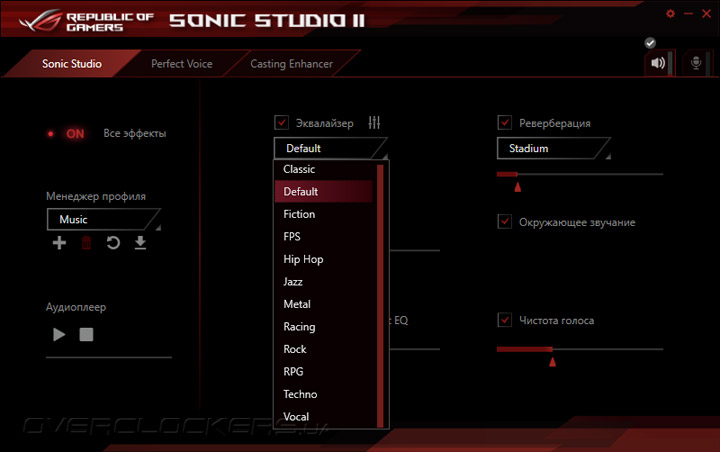Open the Music profile manager dropdown
Screen dimensions: 720x452
[104, 220]
